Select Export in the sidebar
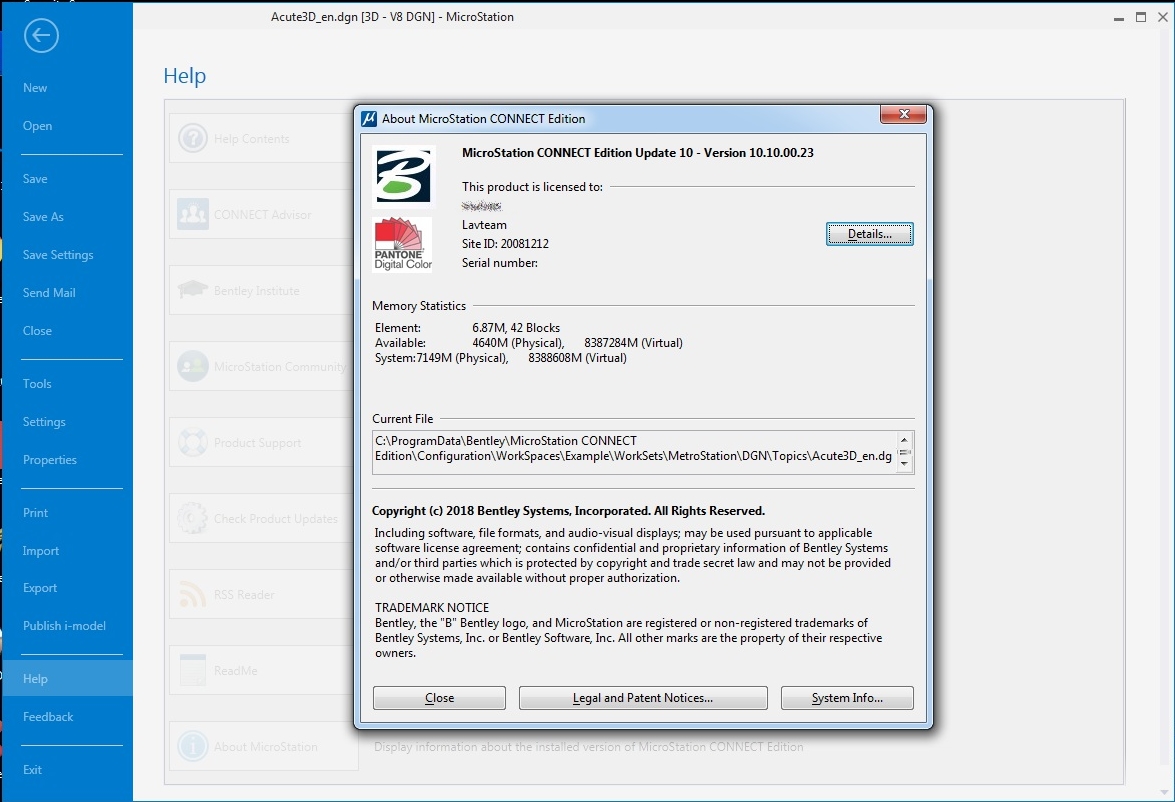This screenshot has width=1175, height=802. tap(40, 588)
